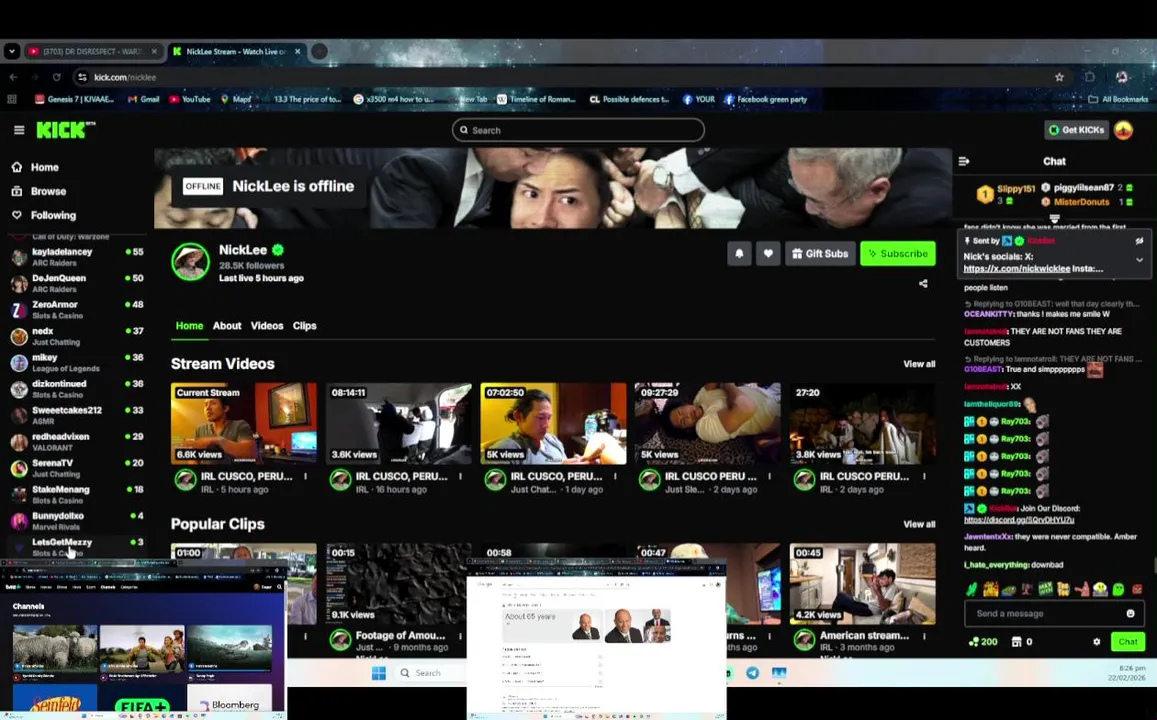Open Sweeetcakes212 channel in the sidebar
This screenshot has width=1157, height=720.
pyautogui.click(x=77, y=415)
